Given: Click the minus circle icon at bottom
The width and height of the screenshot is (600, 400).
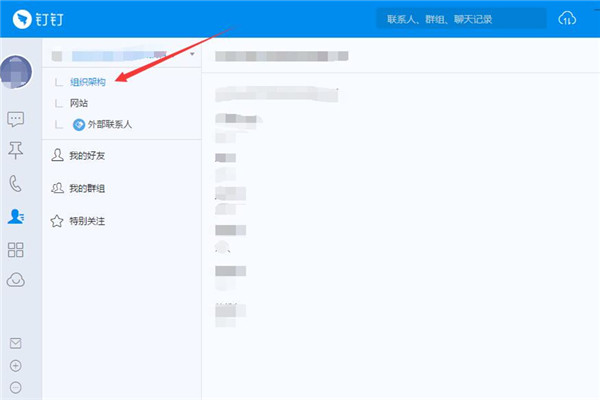Looking at the screenshot, I should [15, 387].
